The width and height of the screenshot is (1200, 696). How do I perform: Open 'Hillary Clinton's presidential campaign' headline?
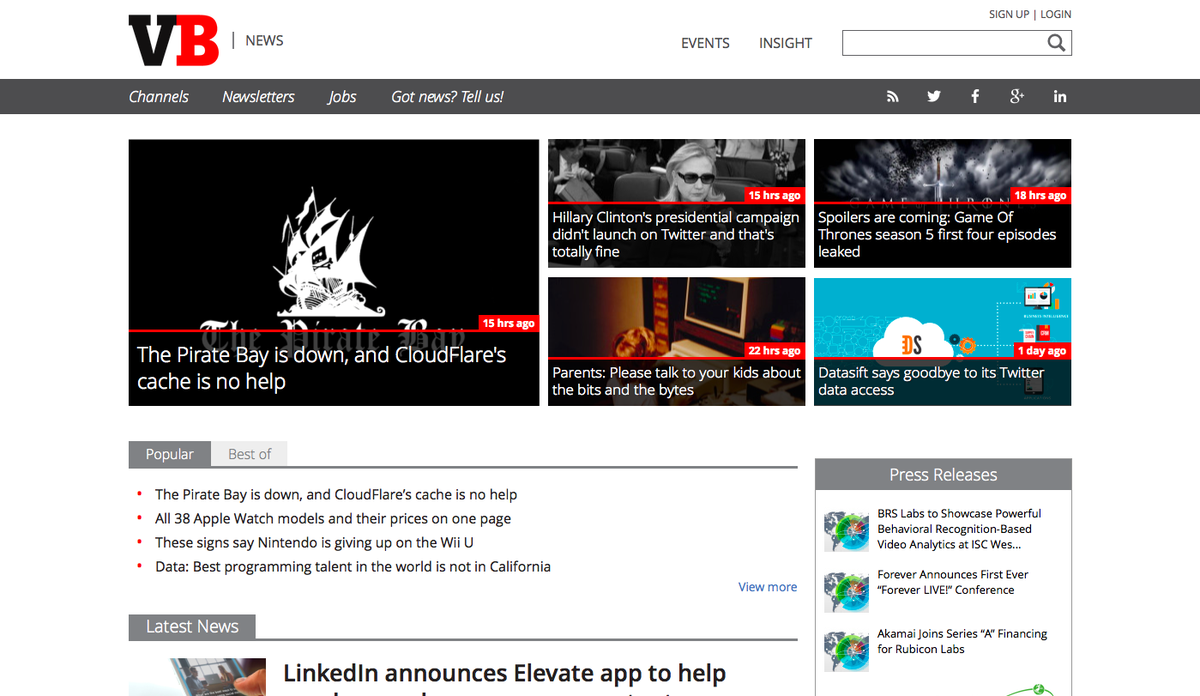pyautogui.click(x=676, y=235)
